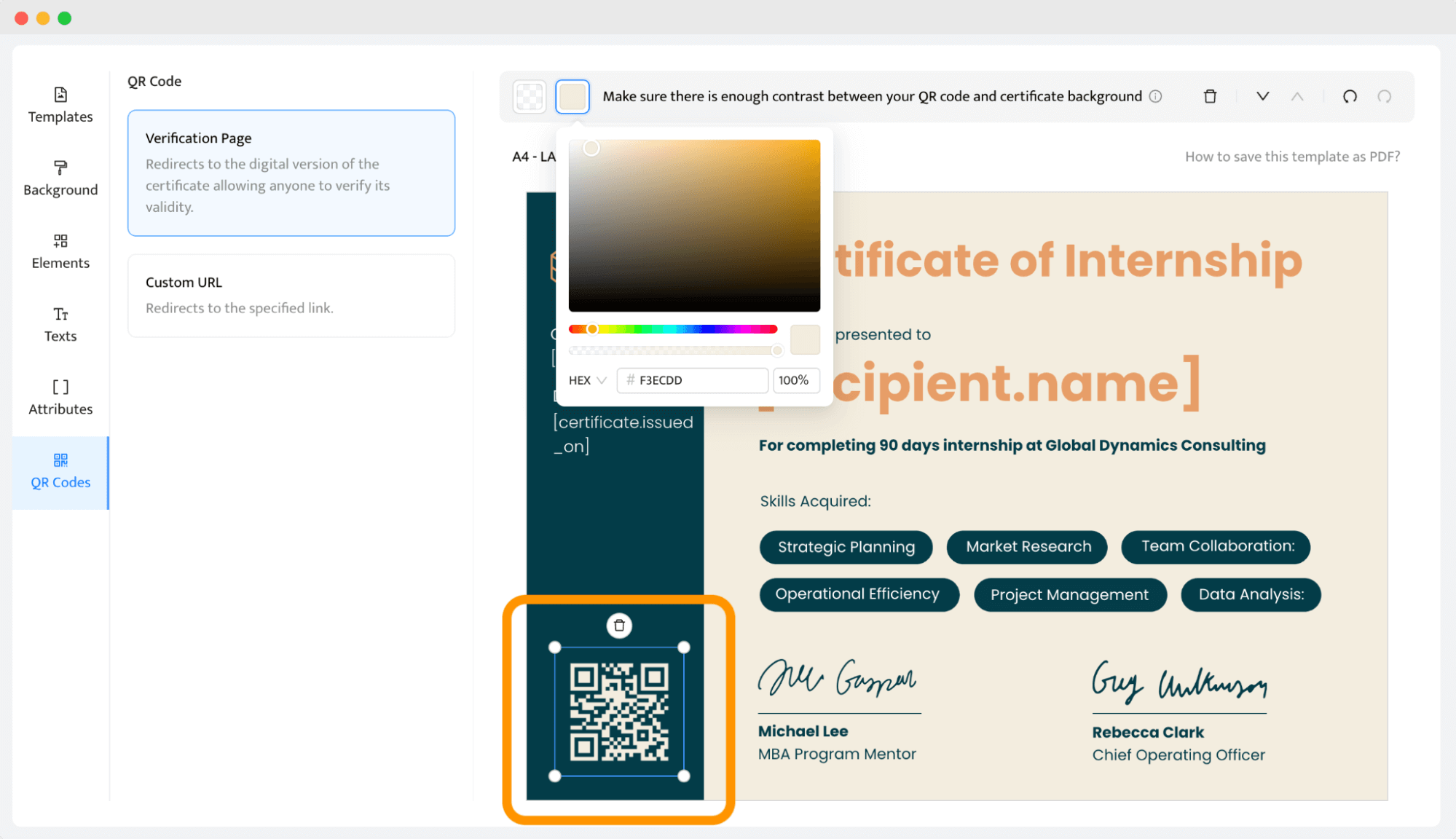Image resolution: width=1456 pixels, height=839 pixels.
Task: Click Michael Lee's signature image
Action: 838,678
